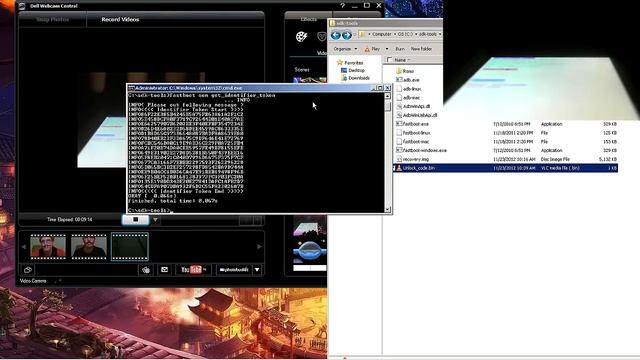Upload to YouTube with the YouTube button
The height and width of the screenshot is (360, 640).
click(193, 270)
